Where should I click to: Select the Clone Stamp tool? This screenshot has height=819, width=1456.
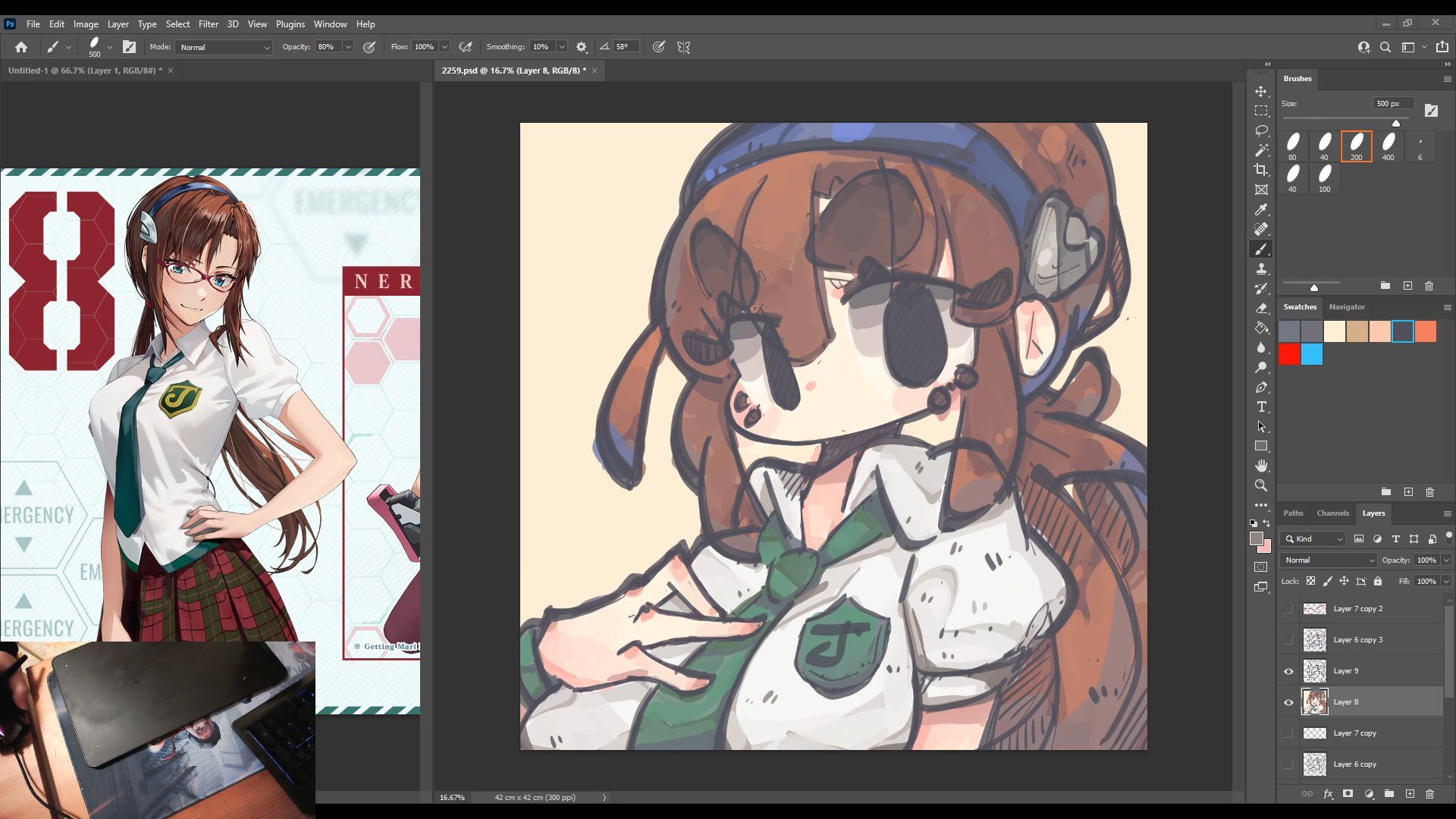[1261, 268]
